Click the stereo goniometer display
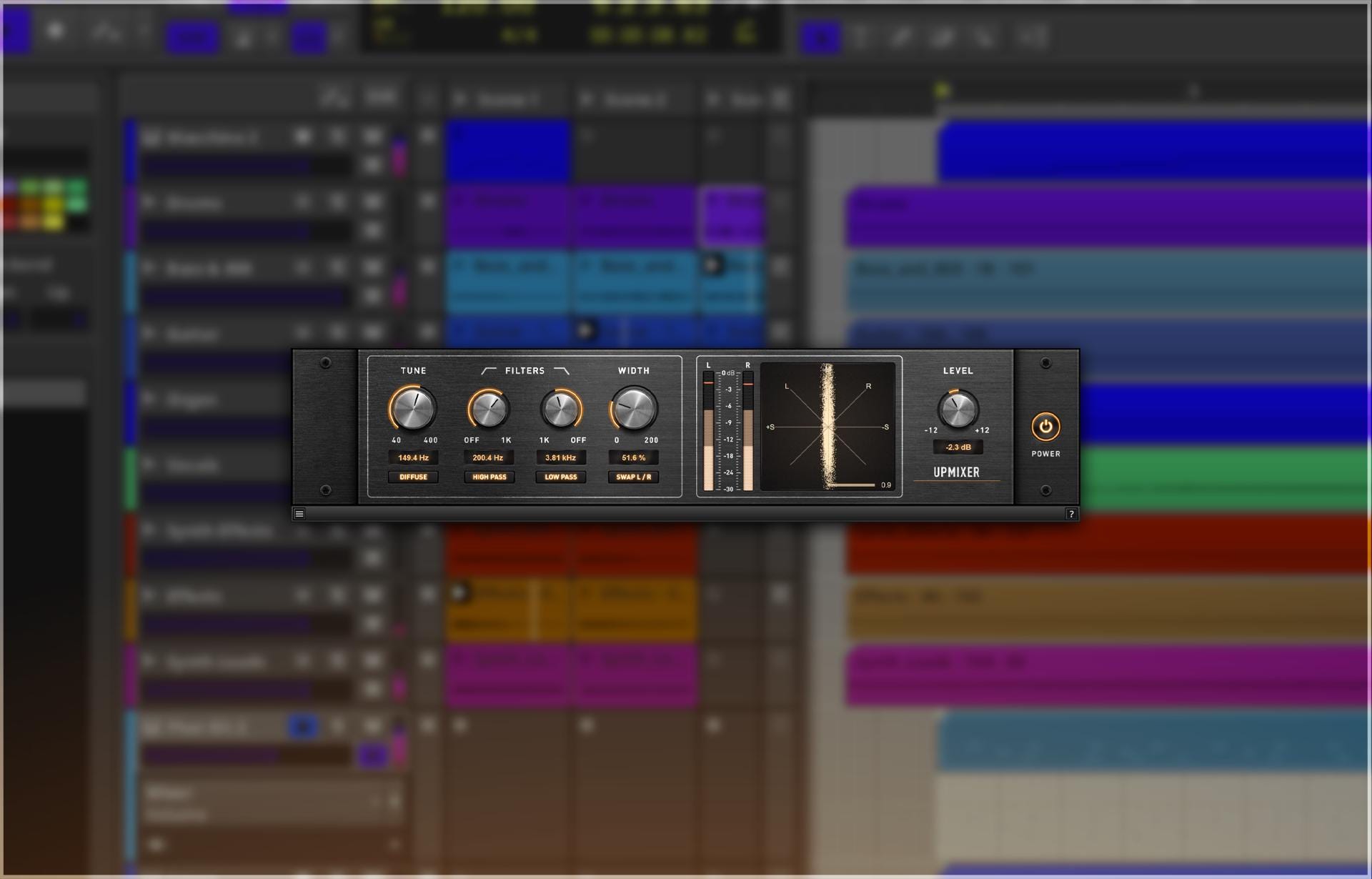 point(827,426)
